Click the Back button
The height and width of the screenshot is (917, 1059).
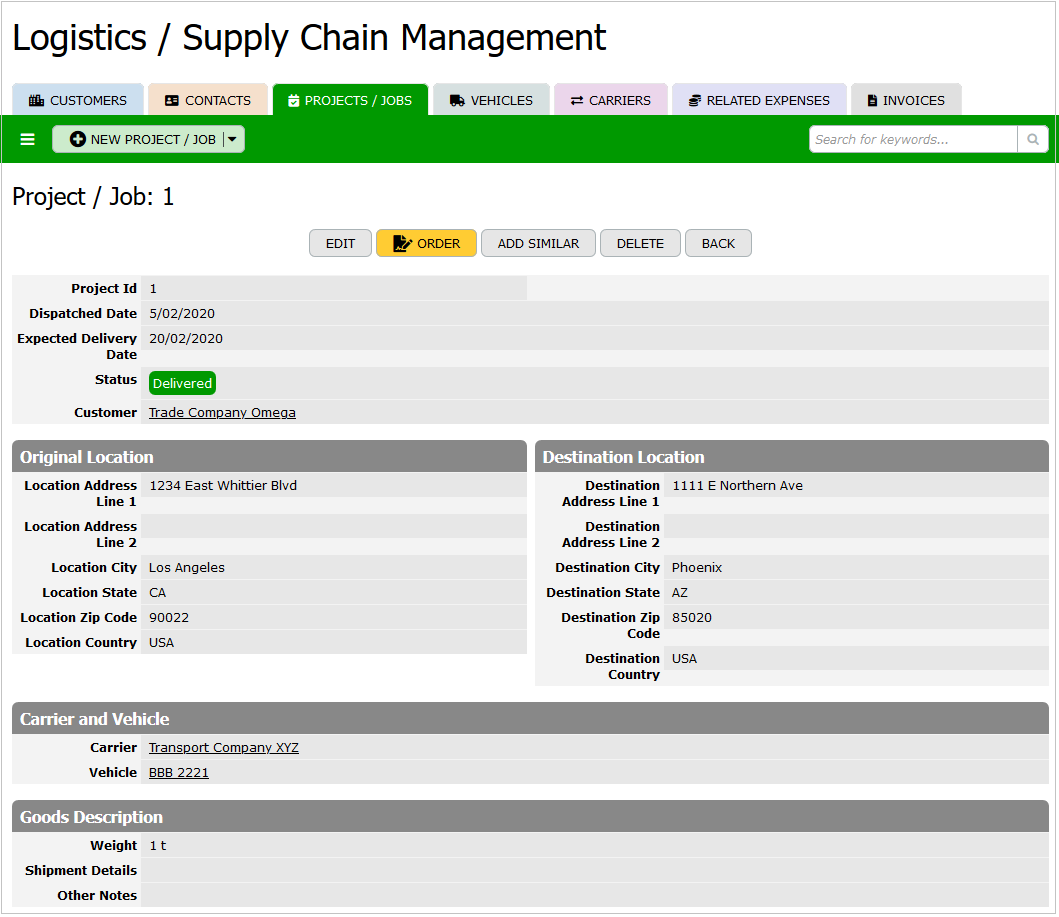click(x=717, y=243)
